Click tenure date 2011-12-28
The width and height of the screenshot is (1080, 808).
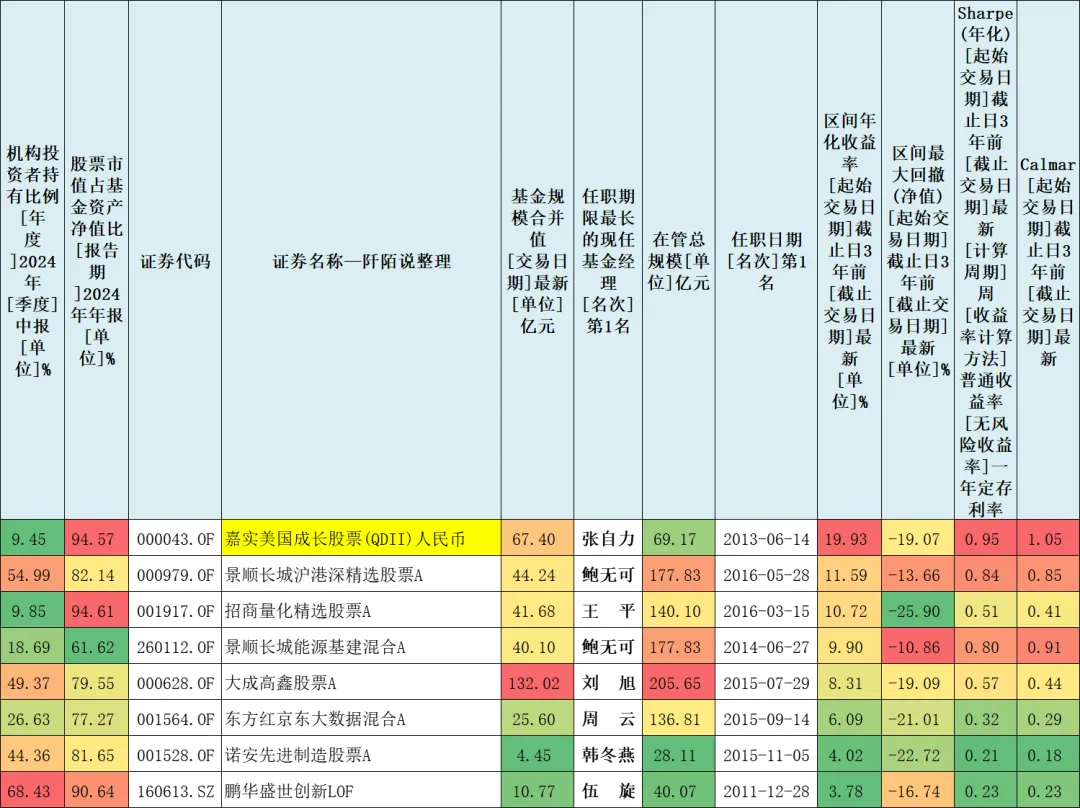[767, 791]
